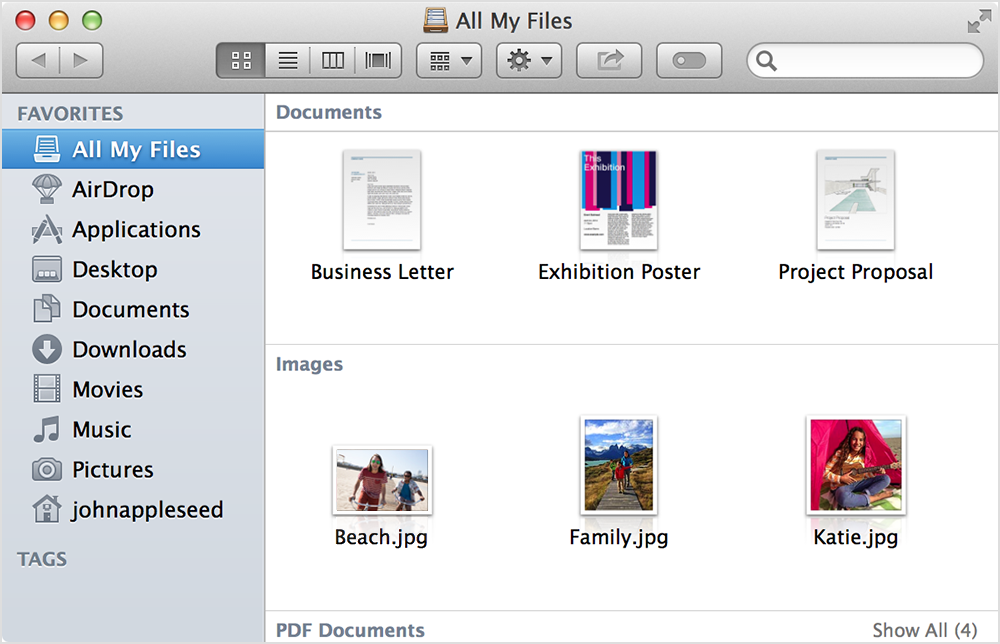This screenshot has width=1000, height=644.
Task: Select the Exhibition Poster document
Action: click(x=619, y=217)
